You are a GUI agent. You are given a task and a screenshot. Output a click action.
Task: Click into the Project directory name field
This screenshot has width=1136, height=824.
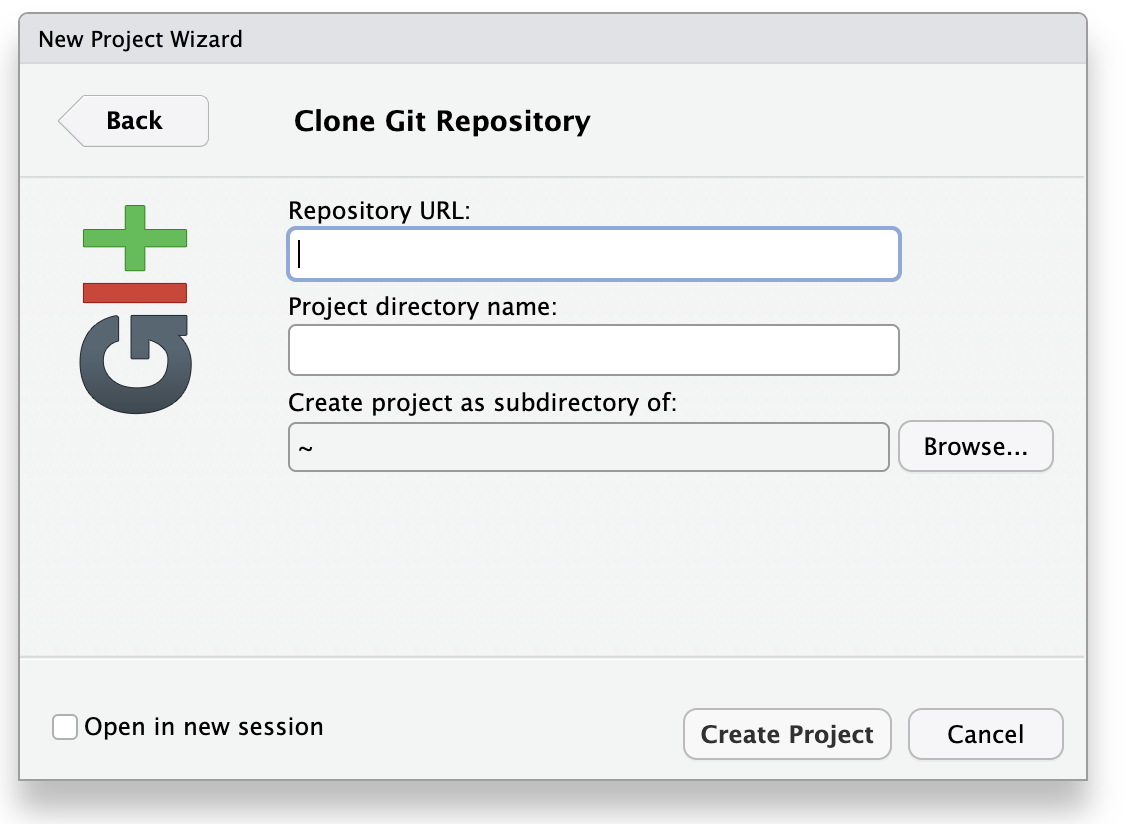click(x=594, y=350)
